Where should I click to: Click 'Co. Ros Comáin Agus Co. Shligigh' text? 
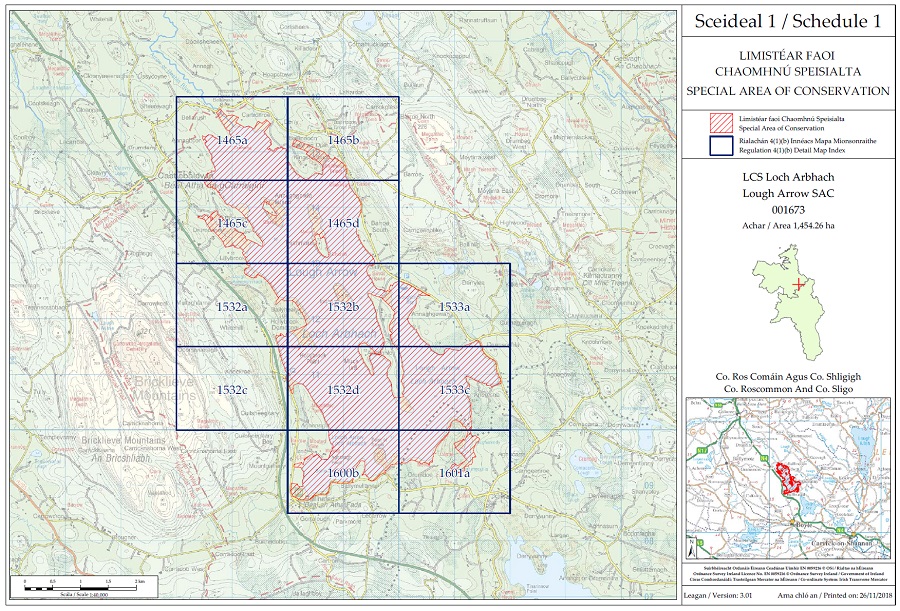pos(788,377)
